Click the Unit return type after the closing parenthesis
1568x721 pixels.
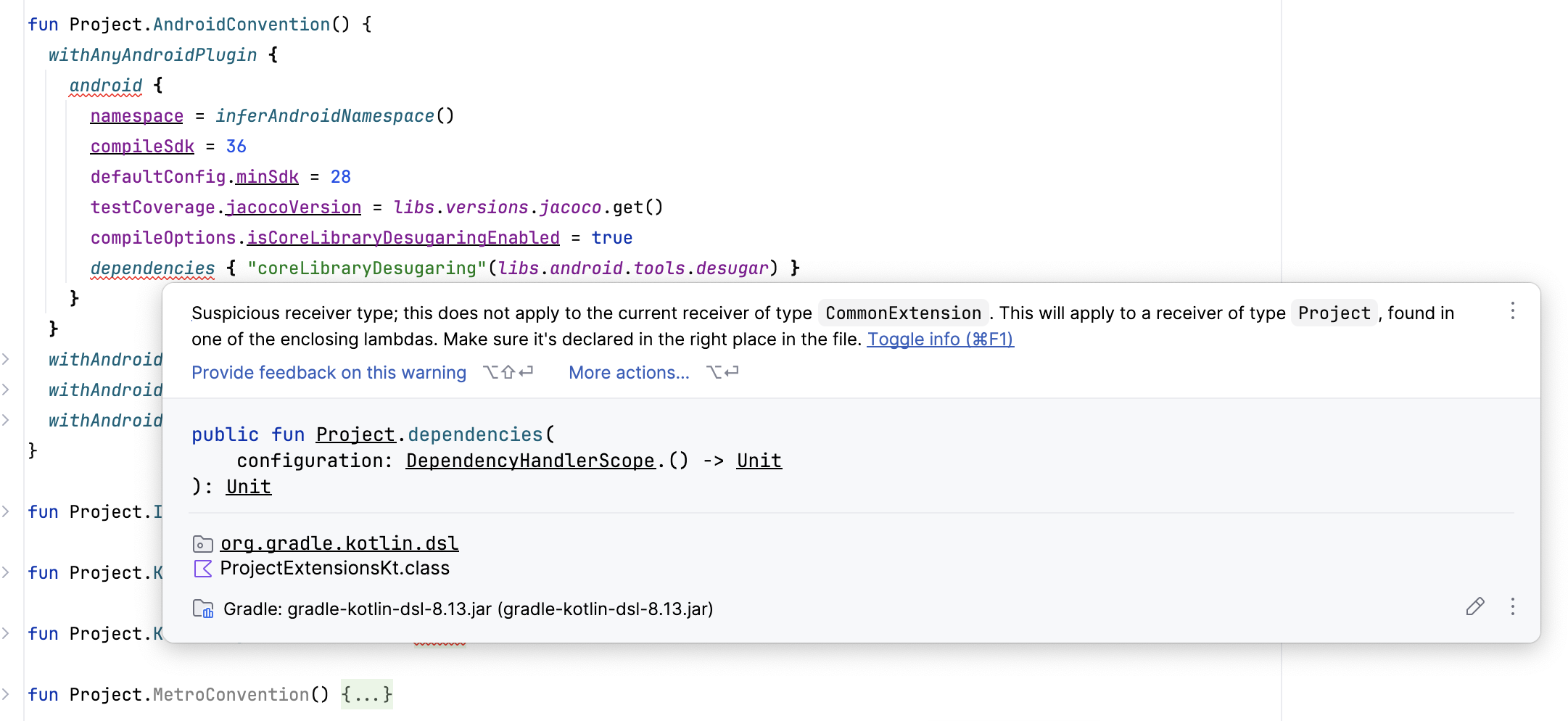click(248, 487)
